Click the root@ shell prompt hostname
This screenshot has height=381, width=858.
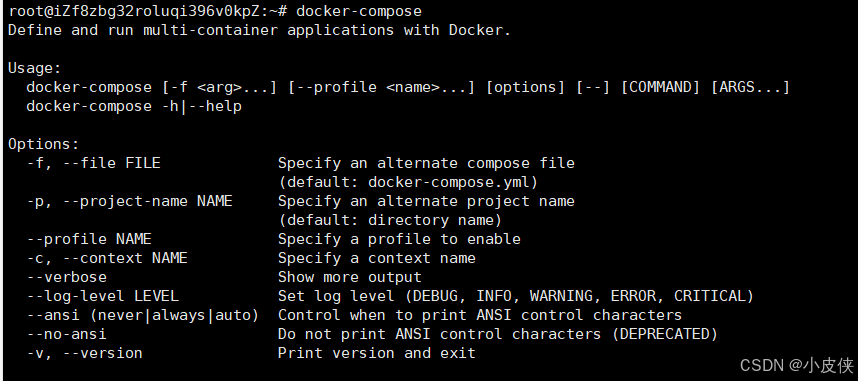point(147,11)
